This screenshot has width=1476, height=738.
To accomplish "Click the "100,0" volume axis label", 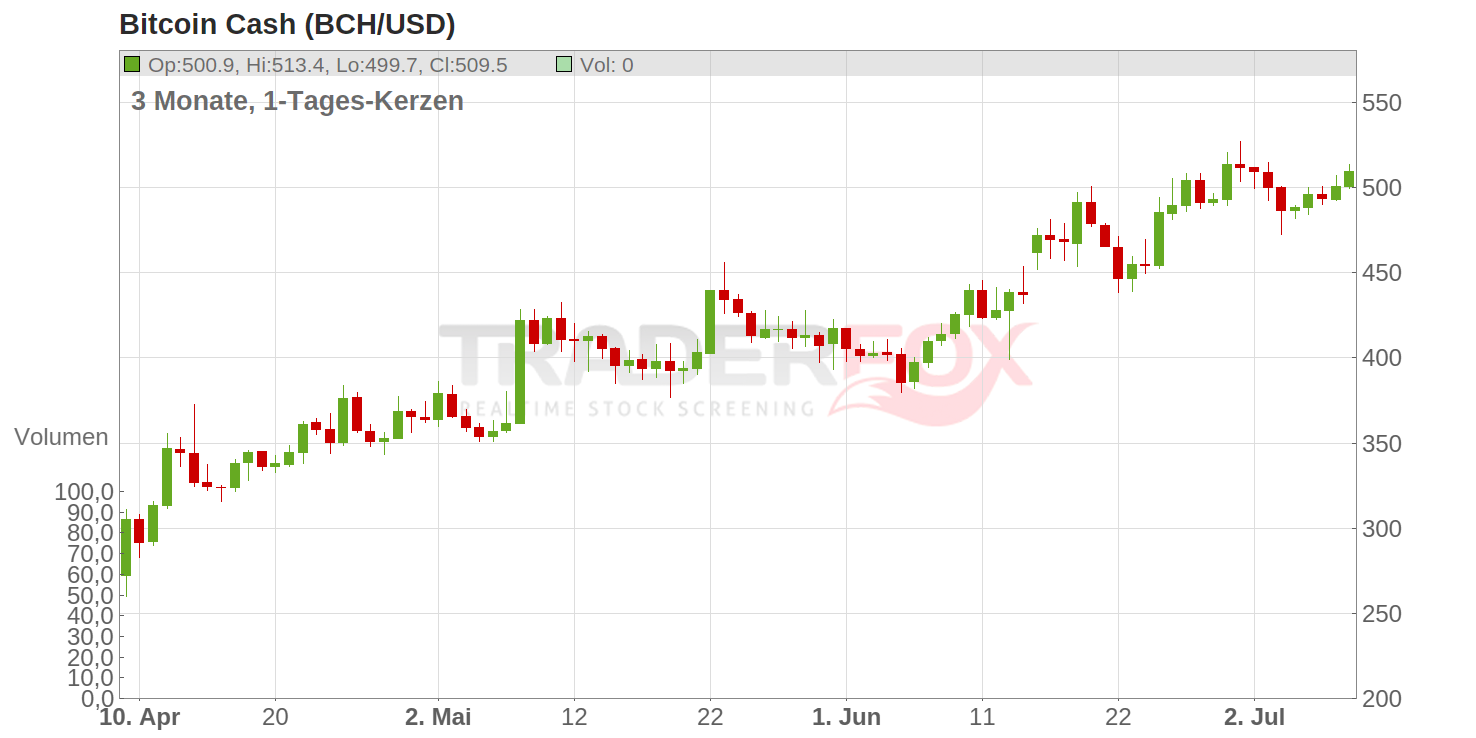I will 83,492.
